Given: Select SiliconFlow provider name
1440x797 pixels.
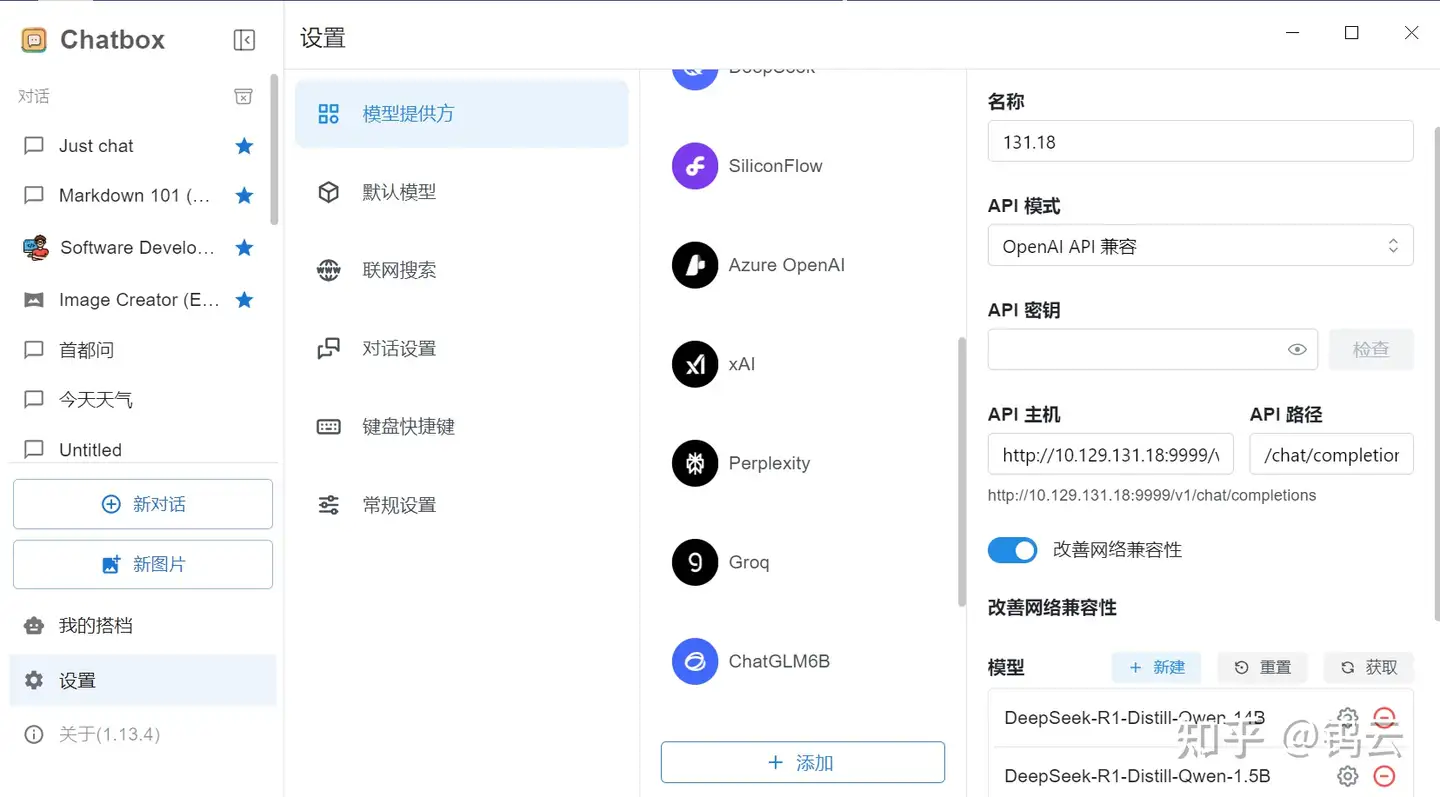Looking at the screenshot, I should click(775, 166).
